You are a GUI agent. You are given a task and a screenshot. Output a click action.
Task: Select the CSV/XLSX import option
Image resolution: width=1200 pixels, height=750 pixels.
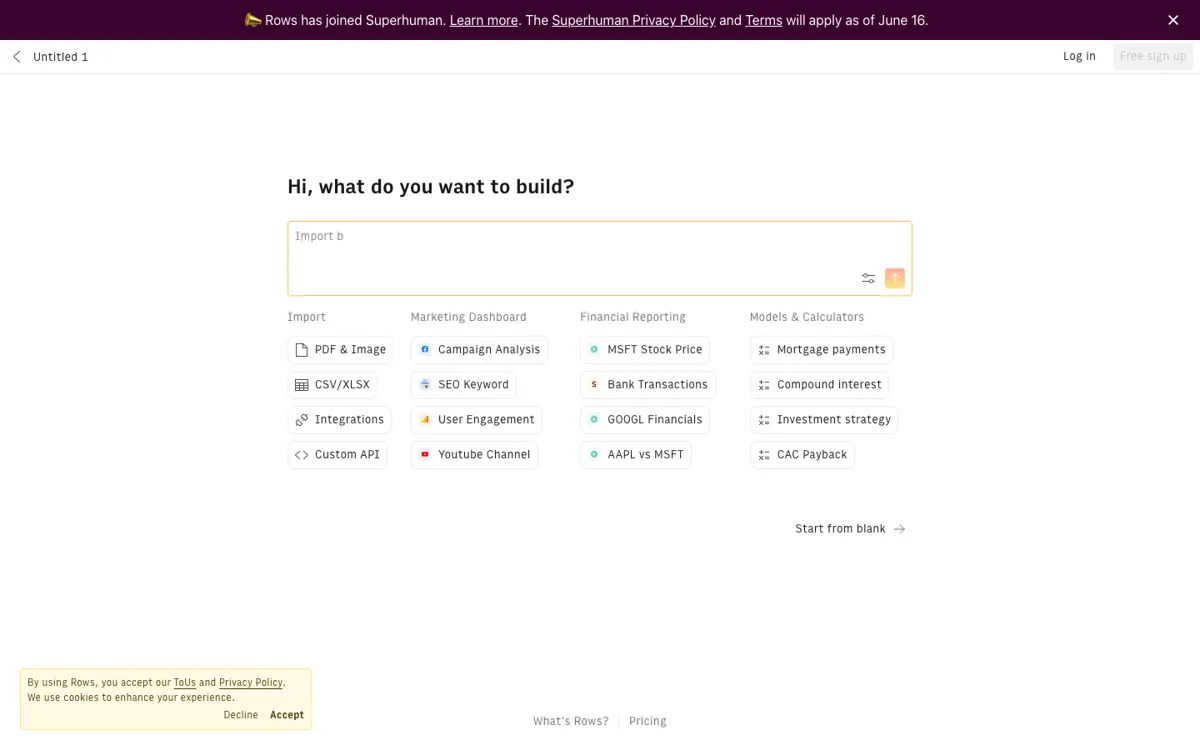click(332, 385)
